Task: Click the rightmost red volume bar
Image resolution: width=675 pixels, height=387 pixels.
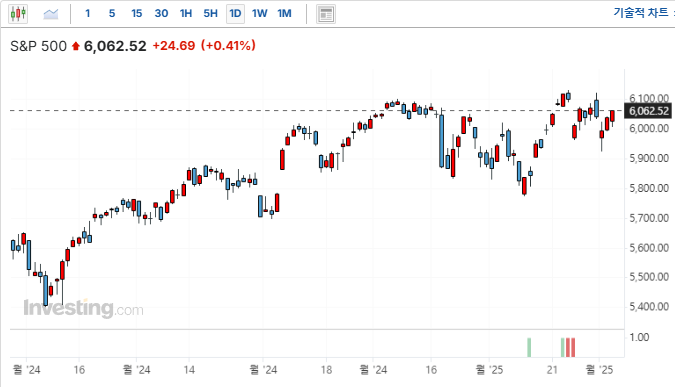Action: tap(573, 347)
